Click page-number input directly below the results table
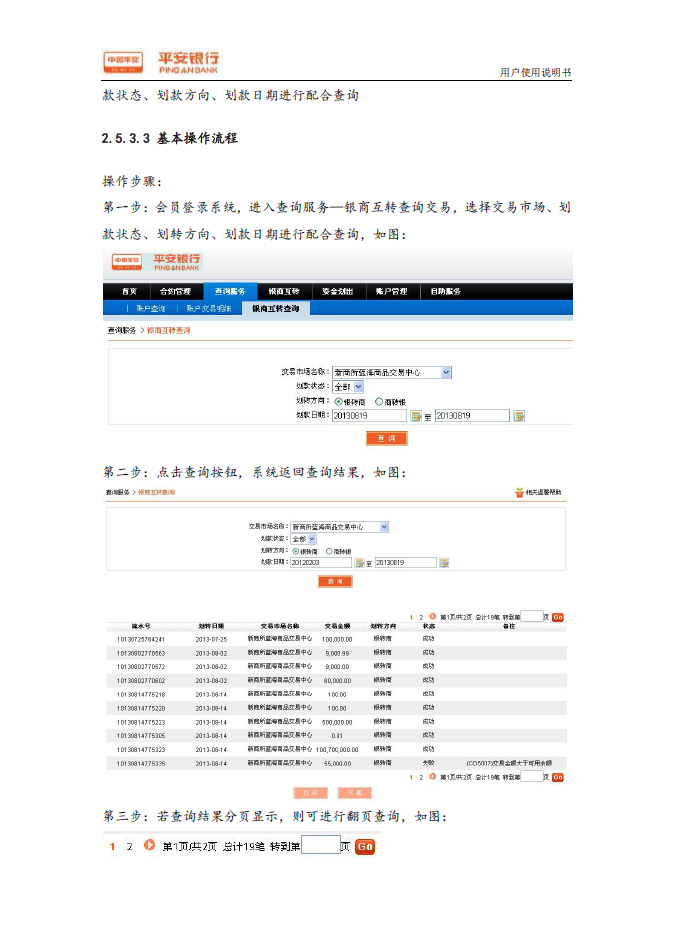673x951 pixels. 532,776
